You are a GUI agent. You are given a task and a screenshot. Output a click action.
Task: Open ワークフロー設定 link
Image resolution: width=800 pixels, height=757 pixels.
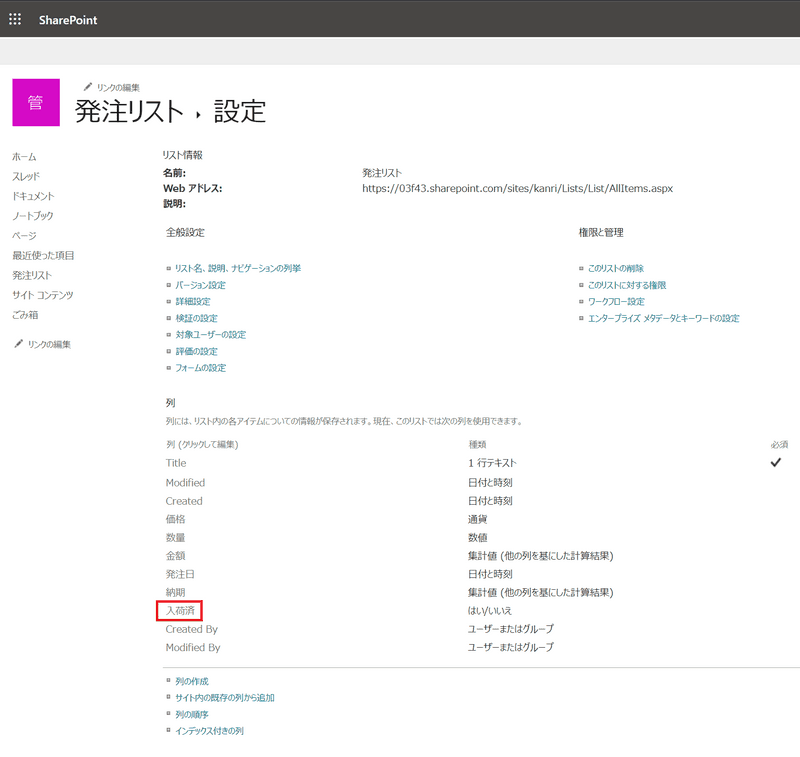[615, 301]
